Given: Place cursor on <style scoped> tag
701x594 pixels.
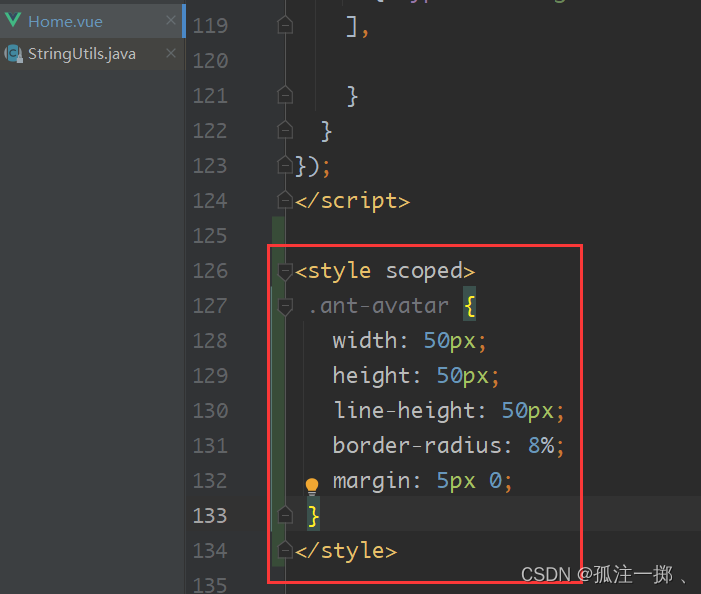Looking at the screenshot, I should pos(385,271).
